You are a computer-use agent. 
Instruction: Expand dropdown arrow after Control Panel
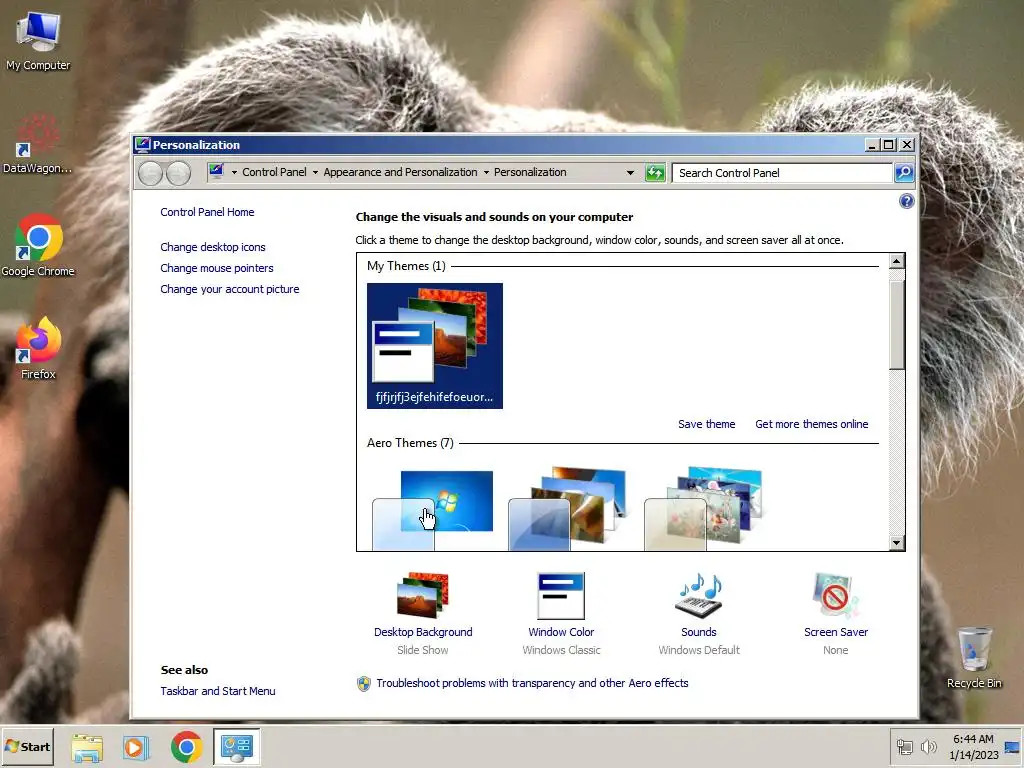pos(315,173)
